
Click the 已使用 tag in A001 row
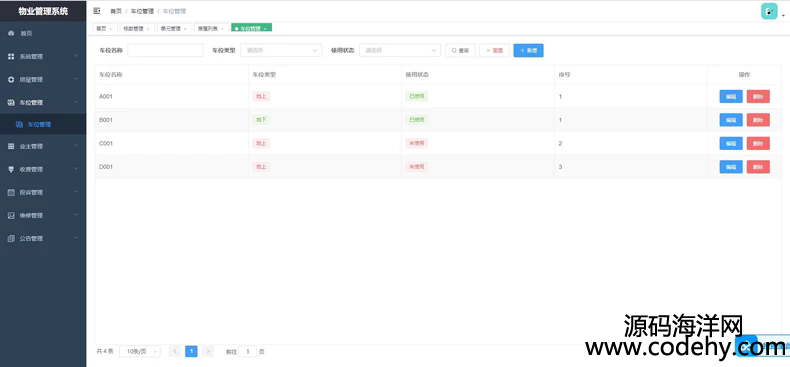point(417,96)
